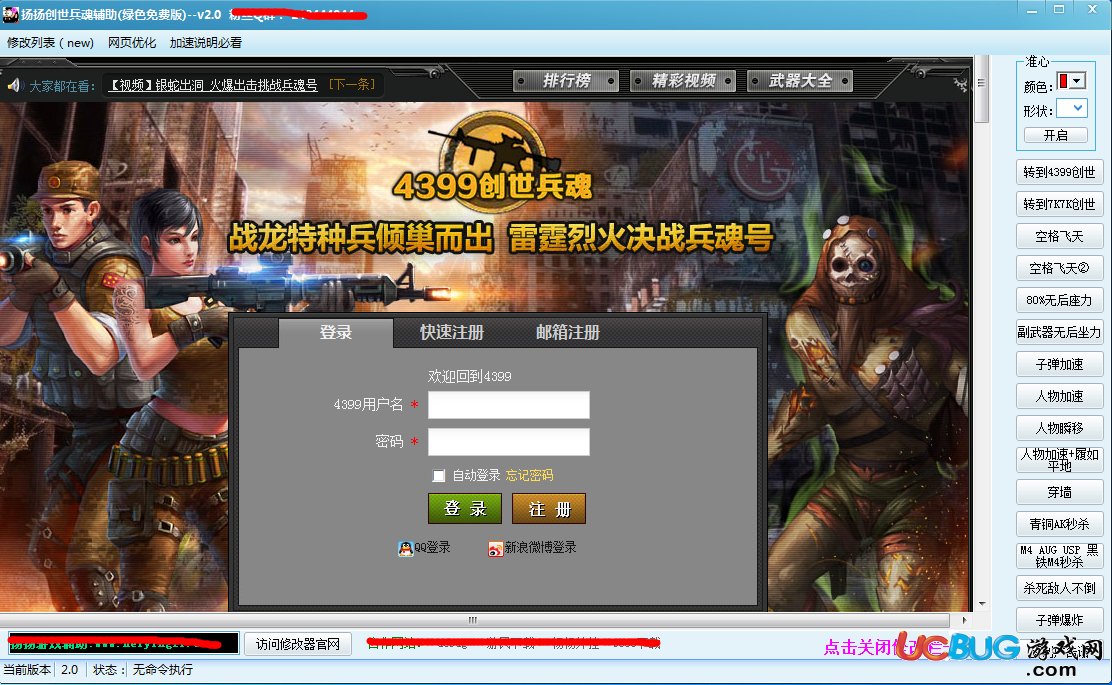1112x685 pixels.
Task: Select the 邮箱注册 tab
Action: pyautogui.click(x=567, y=333)
